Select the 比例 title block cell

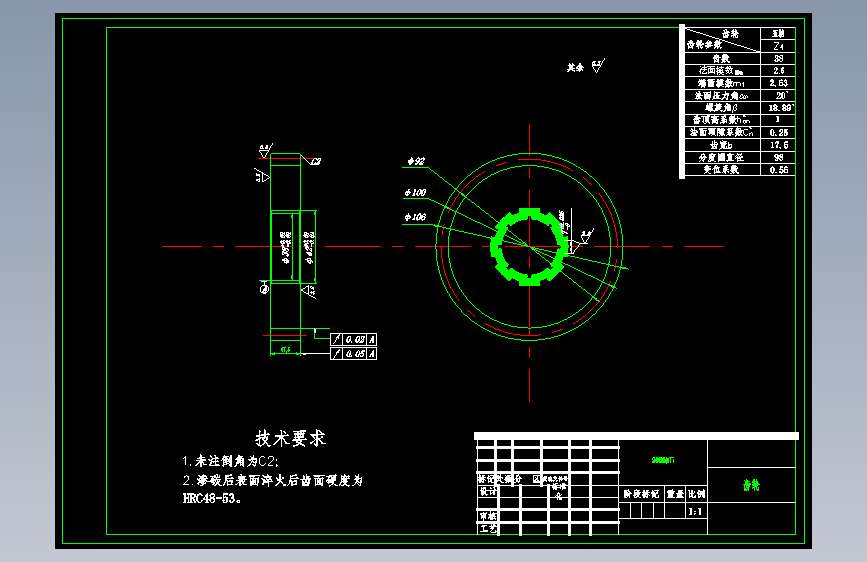pyautogui.click(x=697, y=494)
